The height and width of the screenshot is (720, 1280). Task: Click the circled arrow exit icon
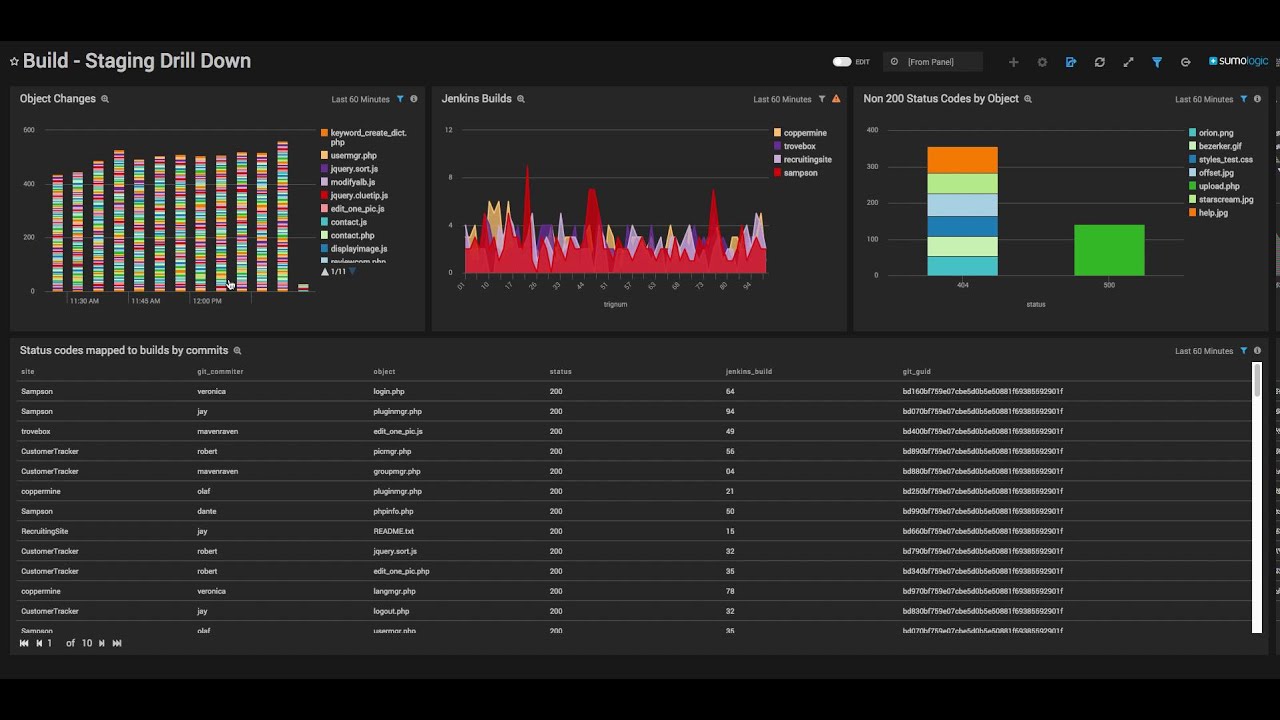coord(1186,62)
